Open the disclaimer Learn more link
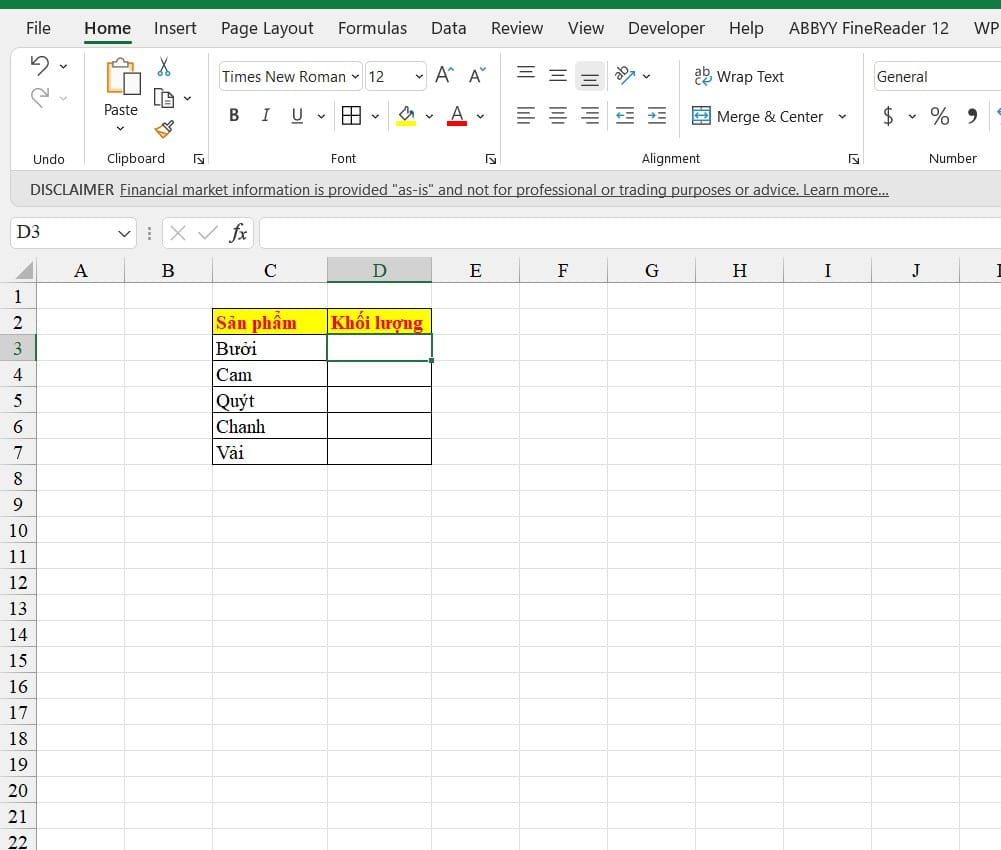Viewport: 1001px width, 850px height. pos(845,190)
